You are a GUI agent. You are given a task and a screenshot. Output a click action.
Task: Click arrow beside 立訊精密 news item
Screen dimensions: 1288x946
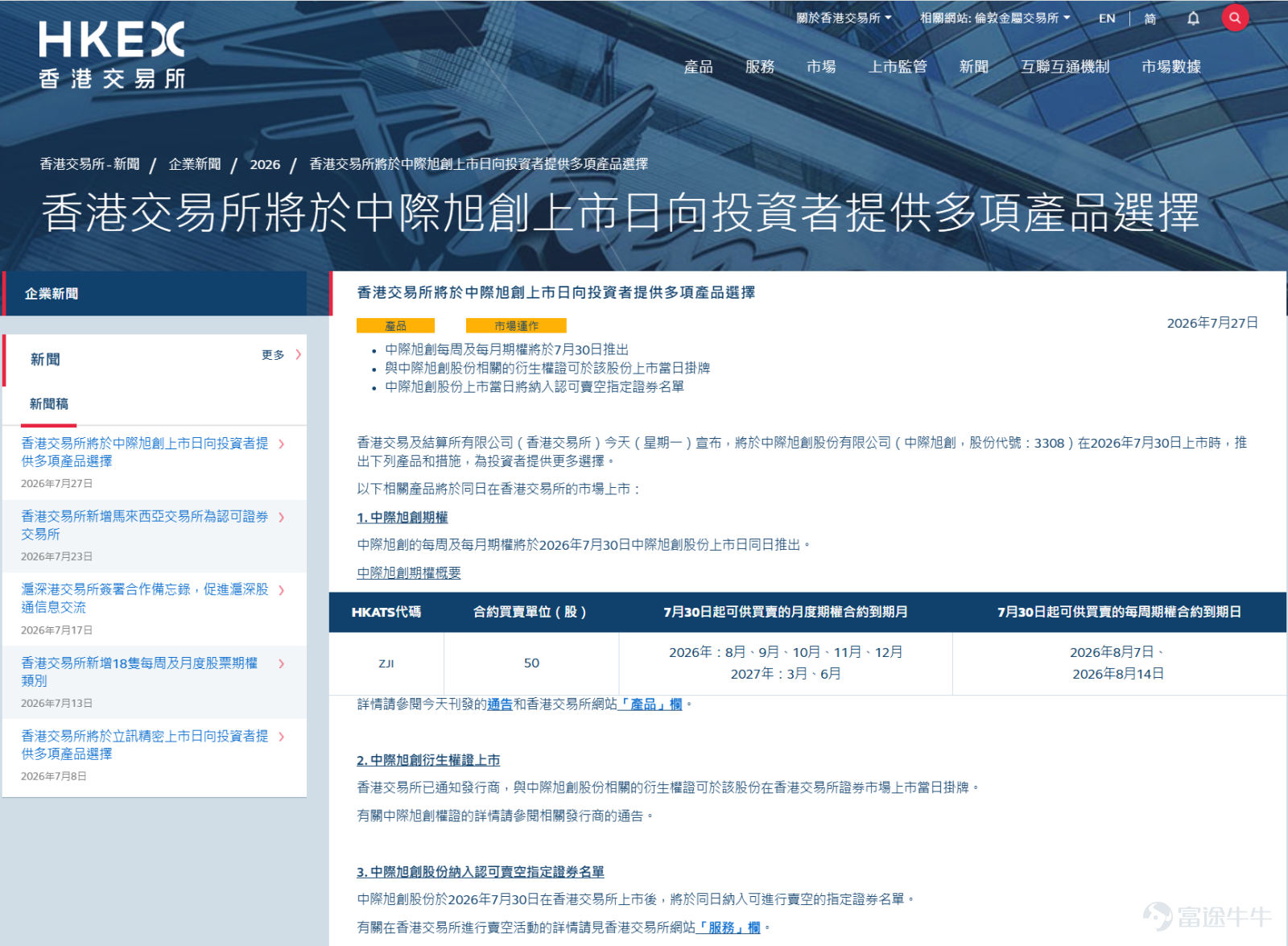click(x=282, y=737)
